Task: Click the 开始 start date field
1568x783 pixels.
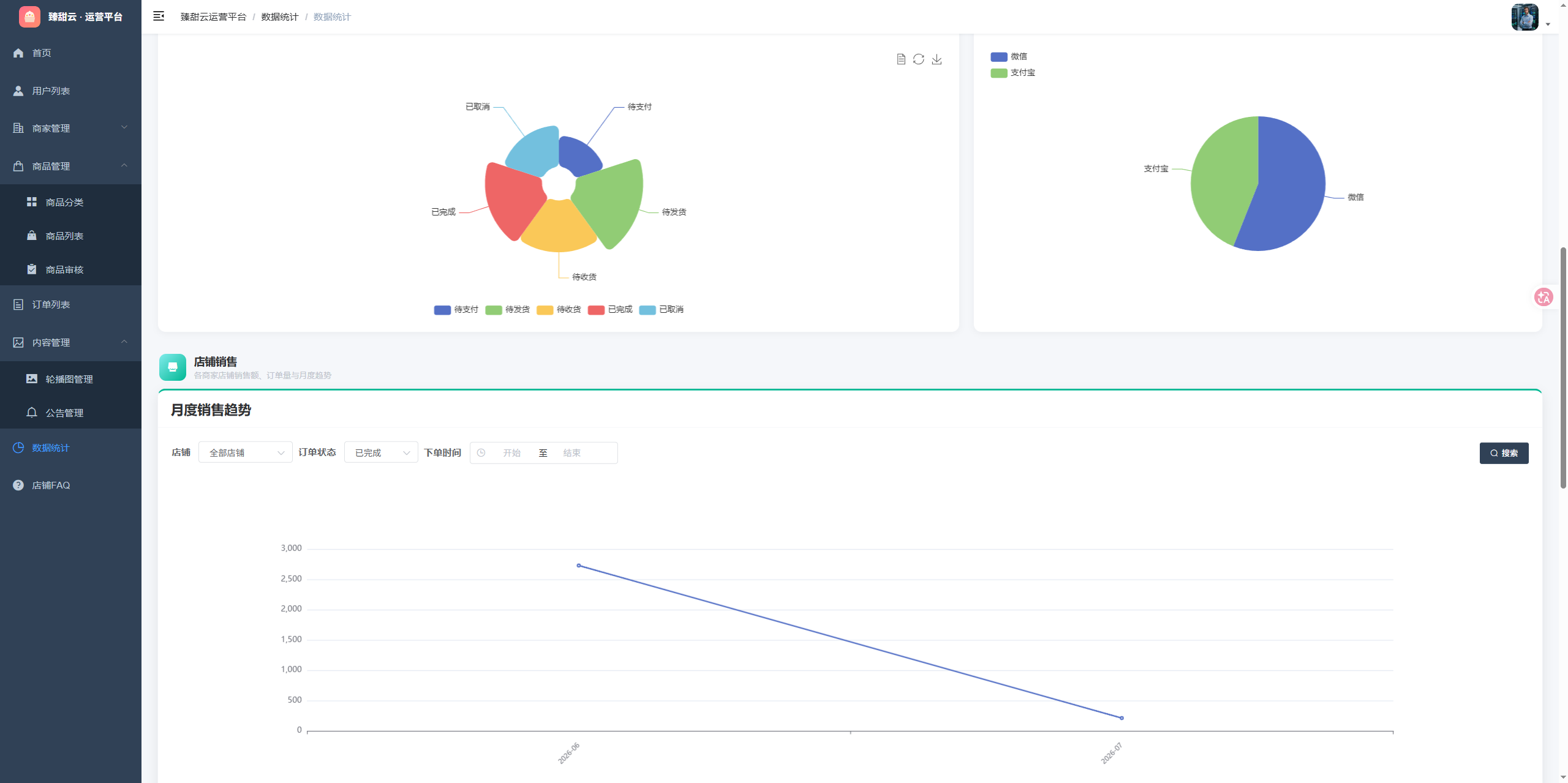Action: coord(512,453)
